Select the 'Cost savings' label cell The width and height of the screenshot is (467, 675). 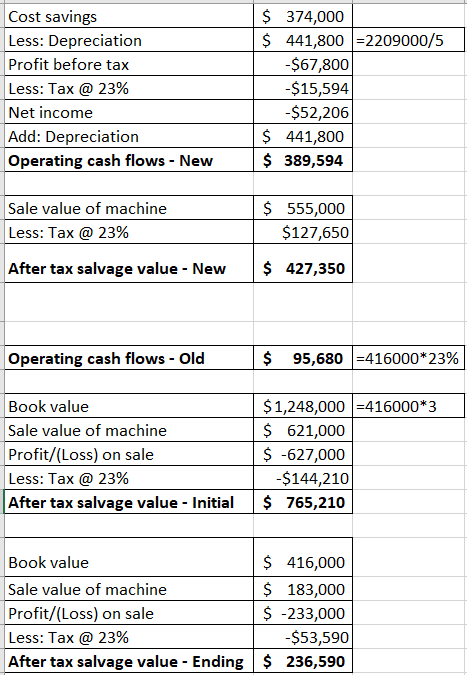[129, 16]
